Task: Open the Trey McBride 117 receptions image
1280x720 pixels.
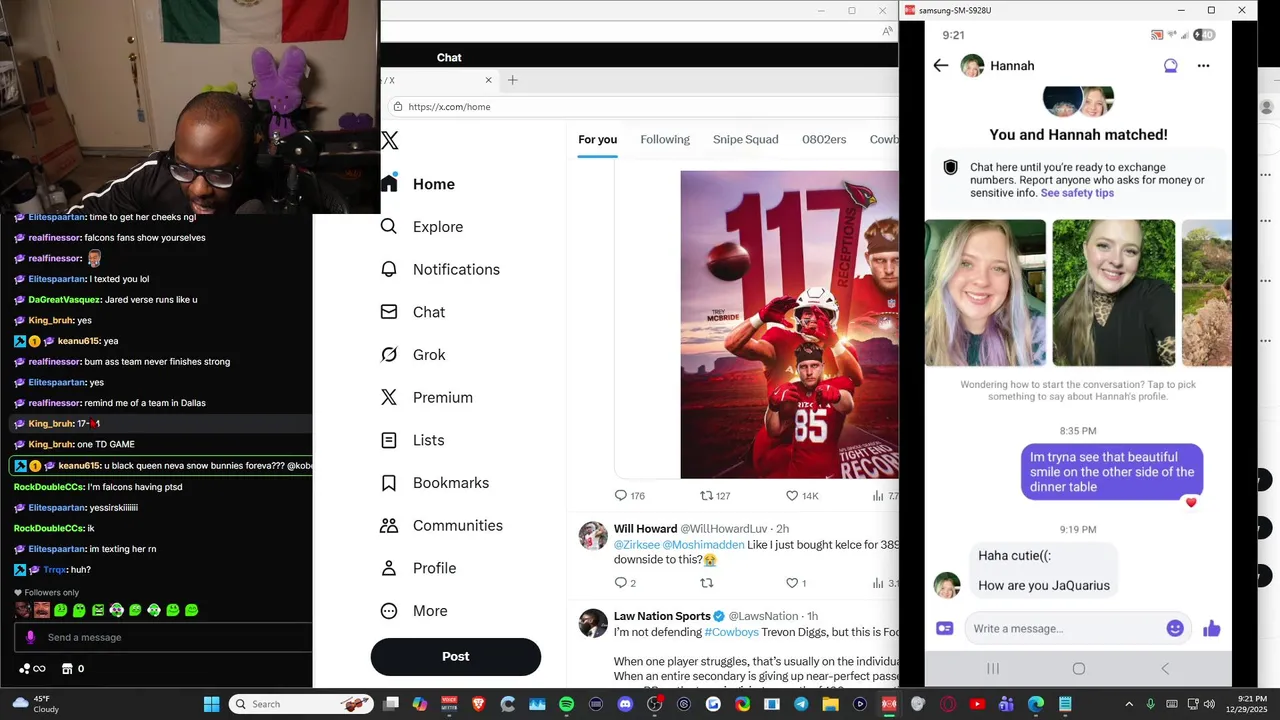Action: tap(789, 325)
